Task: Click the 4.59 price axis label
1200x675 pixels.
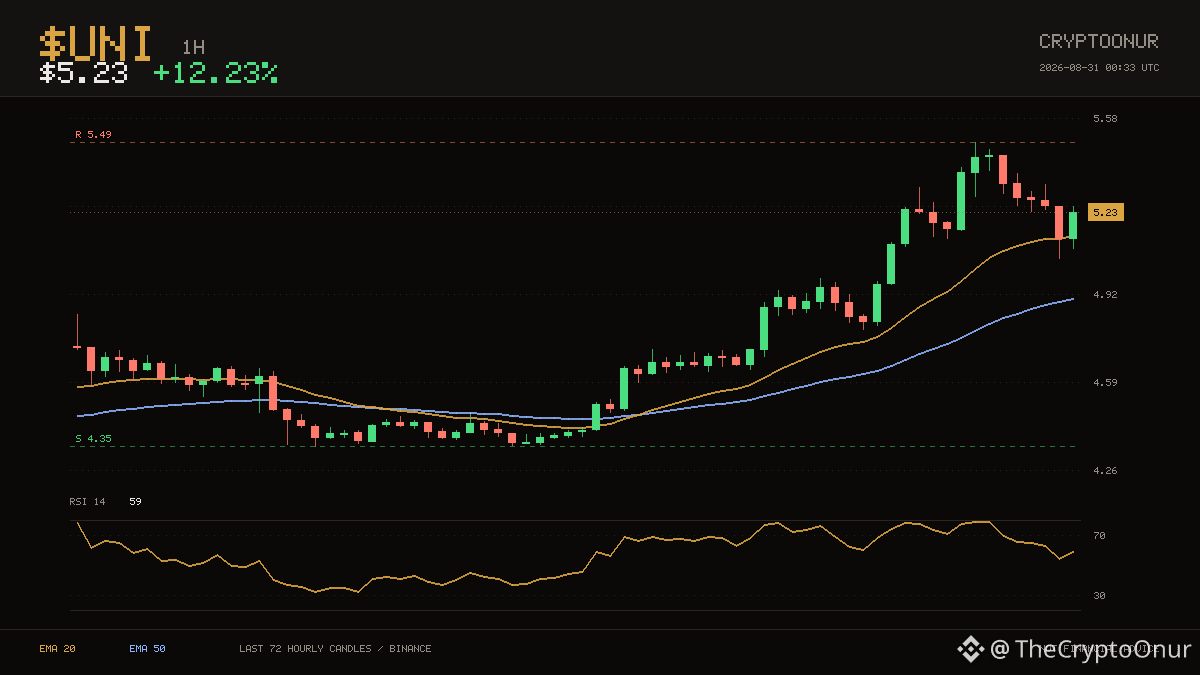Action: pyautogui.click(x=1105, y=382)
